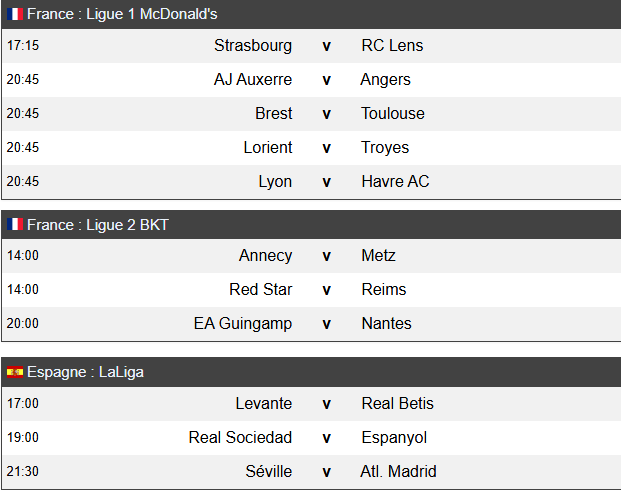Open the AJ Auxerre v Angers match row
This screenshot has width=621, height=490.
311,80
